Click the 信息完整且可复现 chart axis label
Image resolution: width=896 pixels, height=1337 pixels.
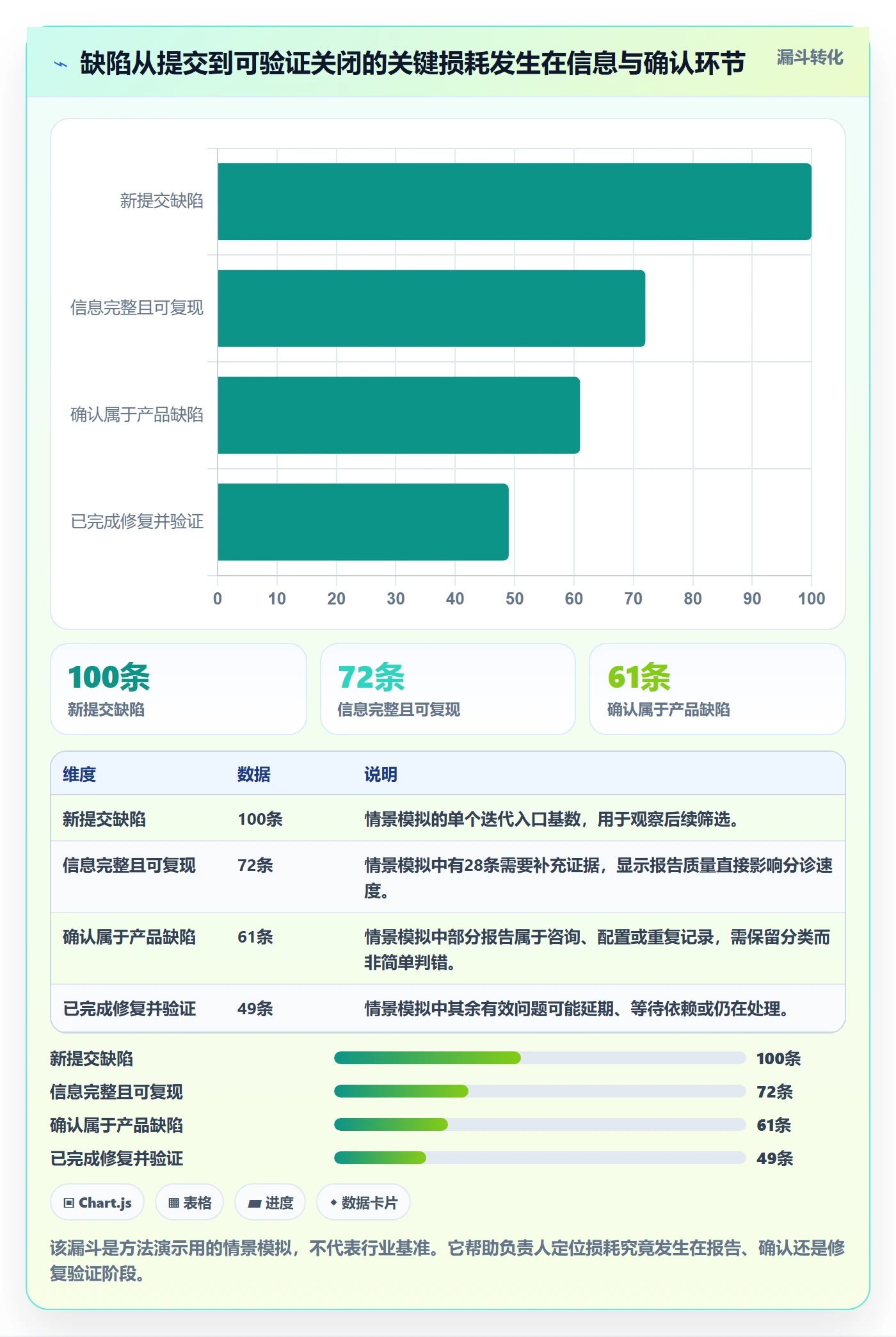tap(137, 308)
